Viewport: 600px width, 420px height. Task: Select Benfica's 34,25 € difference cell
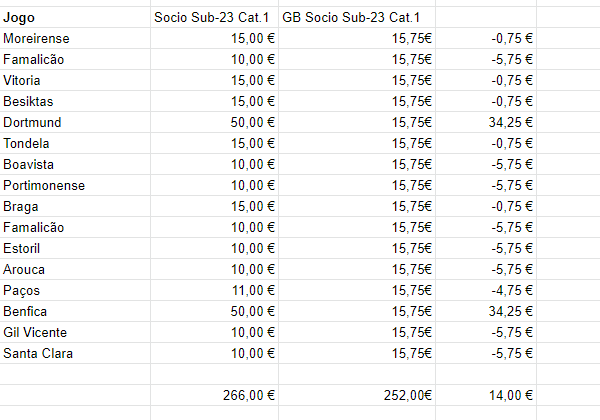(486, 311)
